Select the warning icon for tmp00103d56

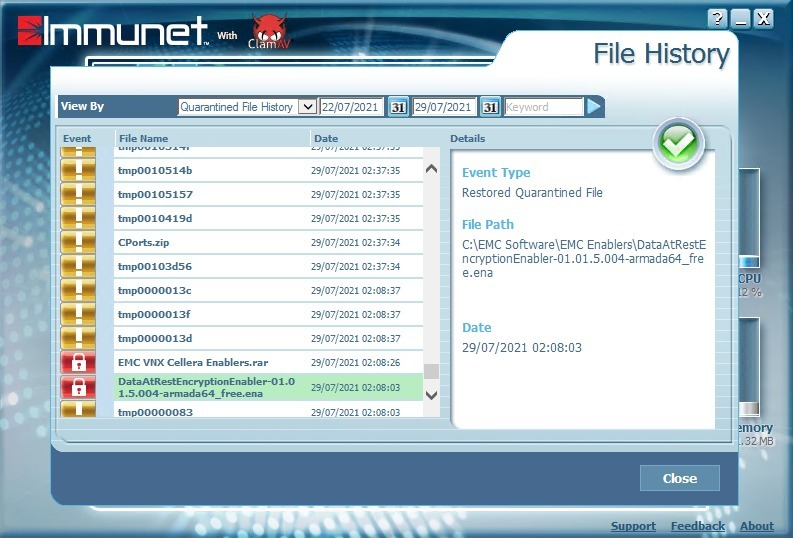coord(78,266)
